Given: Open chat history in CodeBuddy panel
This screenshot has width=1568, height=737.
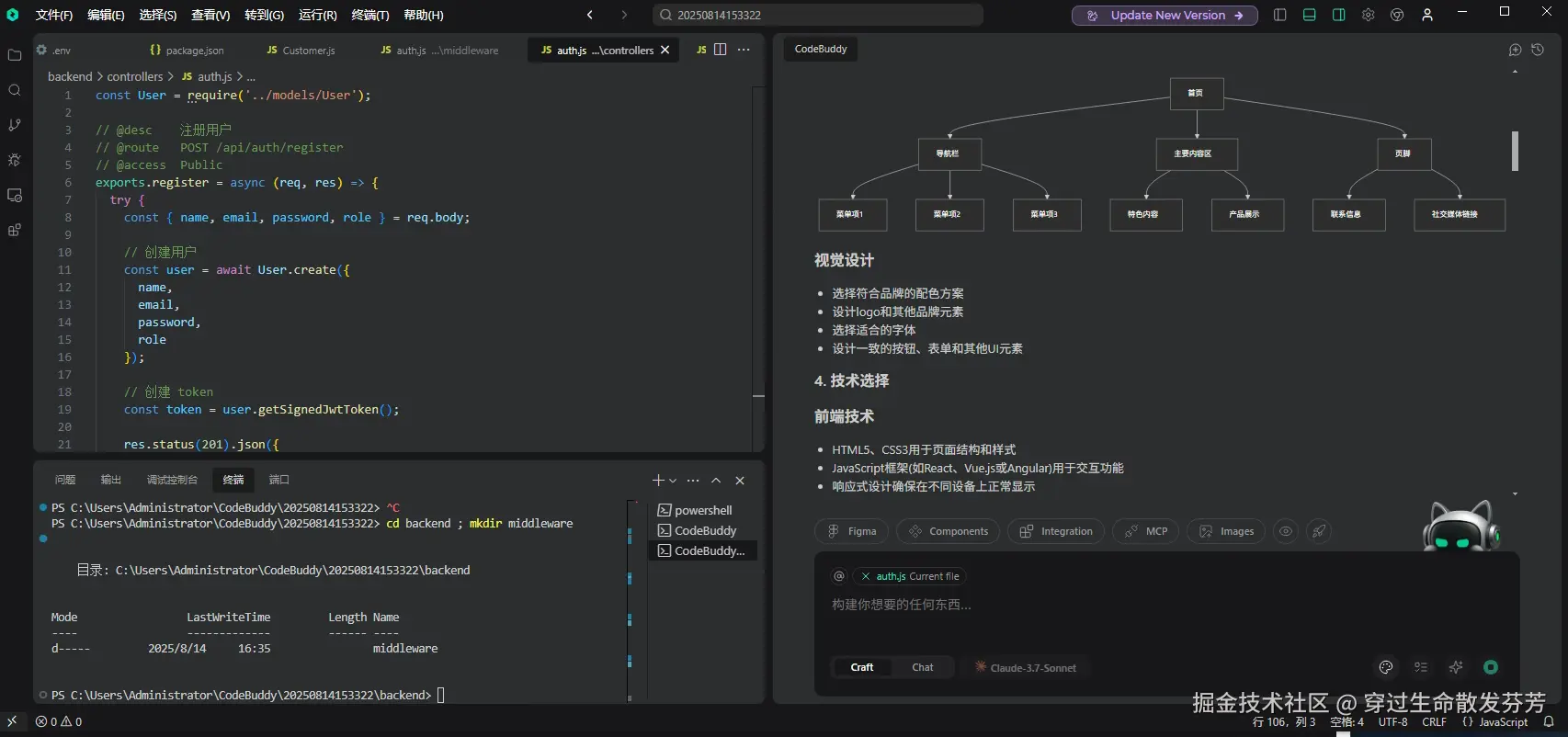Looking at the screenshot, I should tap(1538, 50).
